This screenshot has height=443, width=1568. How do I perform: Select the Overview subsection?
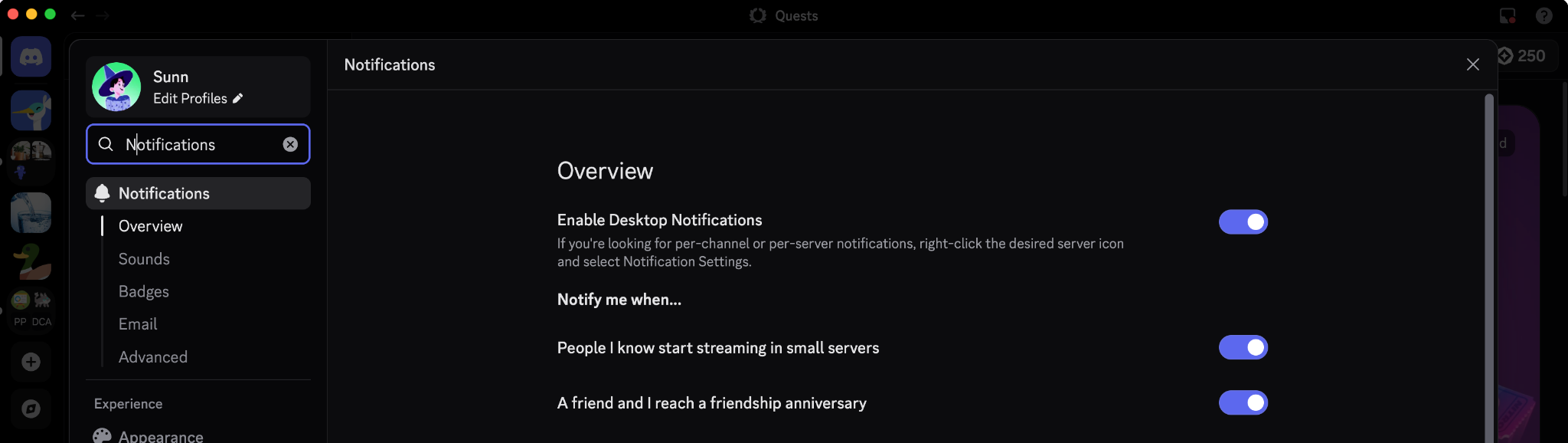pyautogui.click(x=151, y=226)
